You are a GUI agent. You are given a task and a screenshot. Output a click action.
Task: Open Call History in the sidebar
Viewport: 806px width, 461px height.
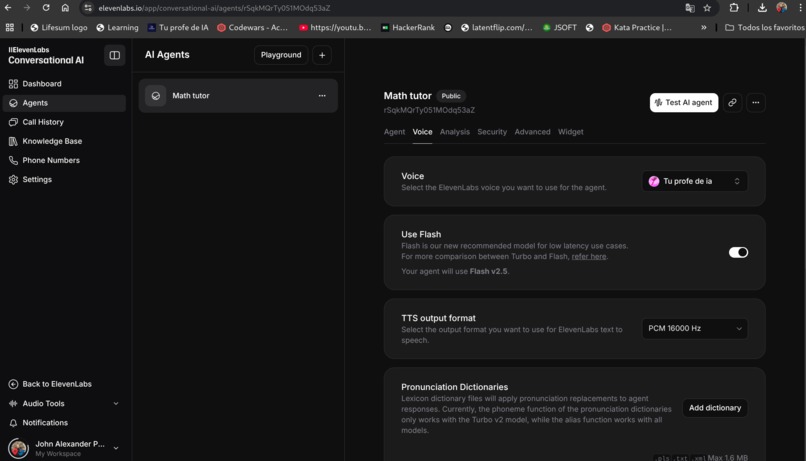coord(64,122)
